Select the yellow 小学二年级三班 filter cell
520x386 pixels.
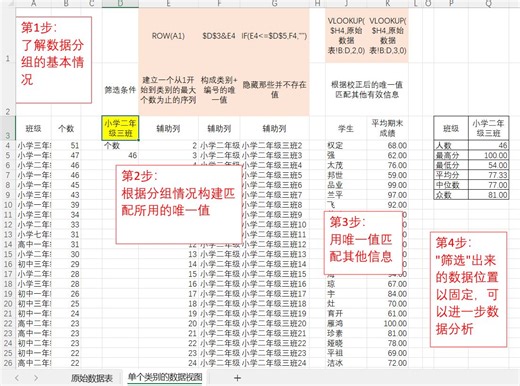click(x=120, y=128)
